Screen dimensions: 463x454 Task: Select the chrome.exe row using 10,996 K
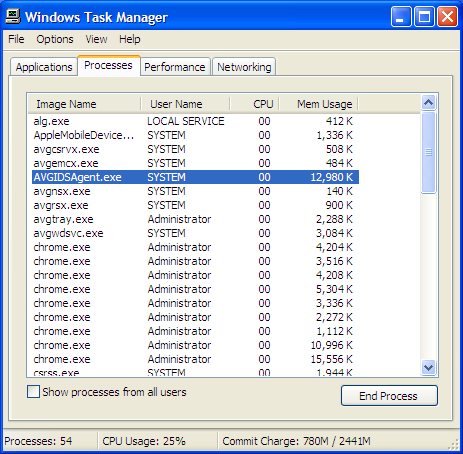(195, 345)
